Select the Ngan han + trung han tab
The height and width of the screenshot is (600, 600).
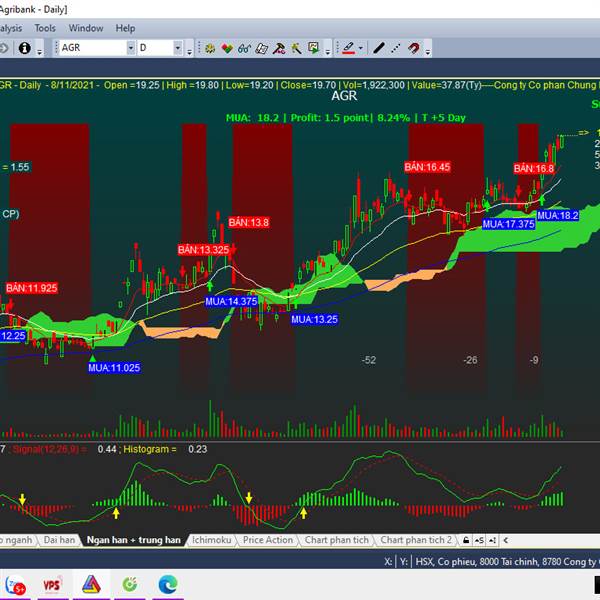click(134, 540)
